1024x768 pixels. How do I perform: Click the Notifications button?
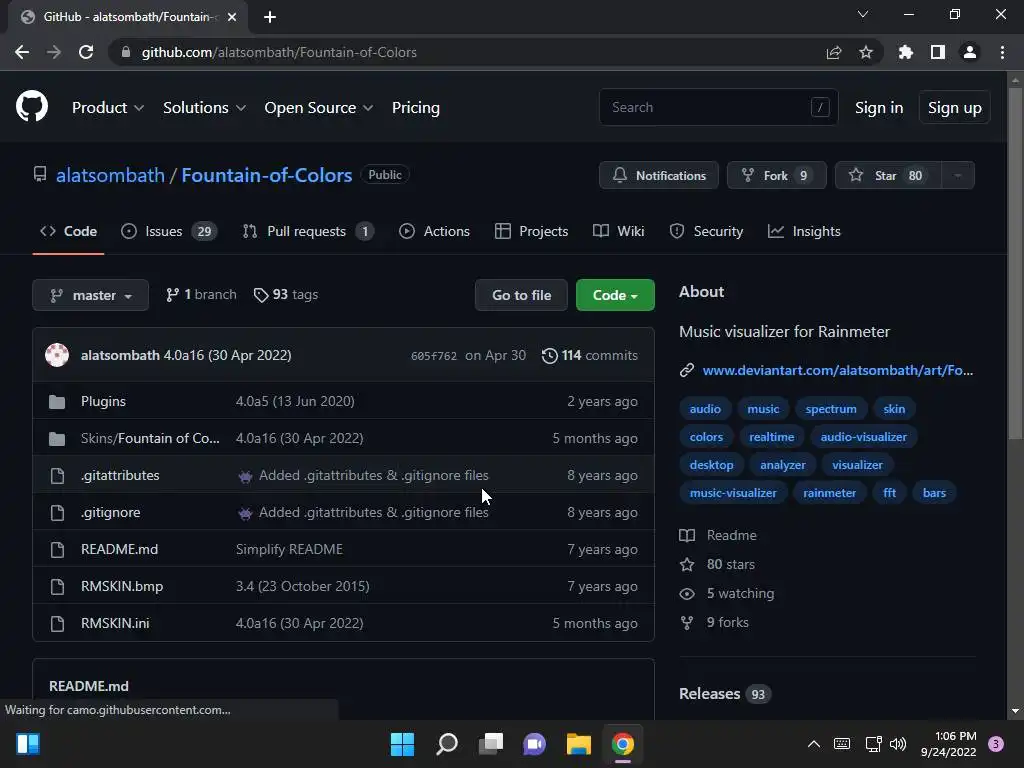tap(659, 176)
